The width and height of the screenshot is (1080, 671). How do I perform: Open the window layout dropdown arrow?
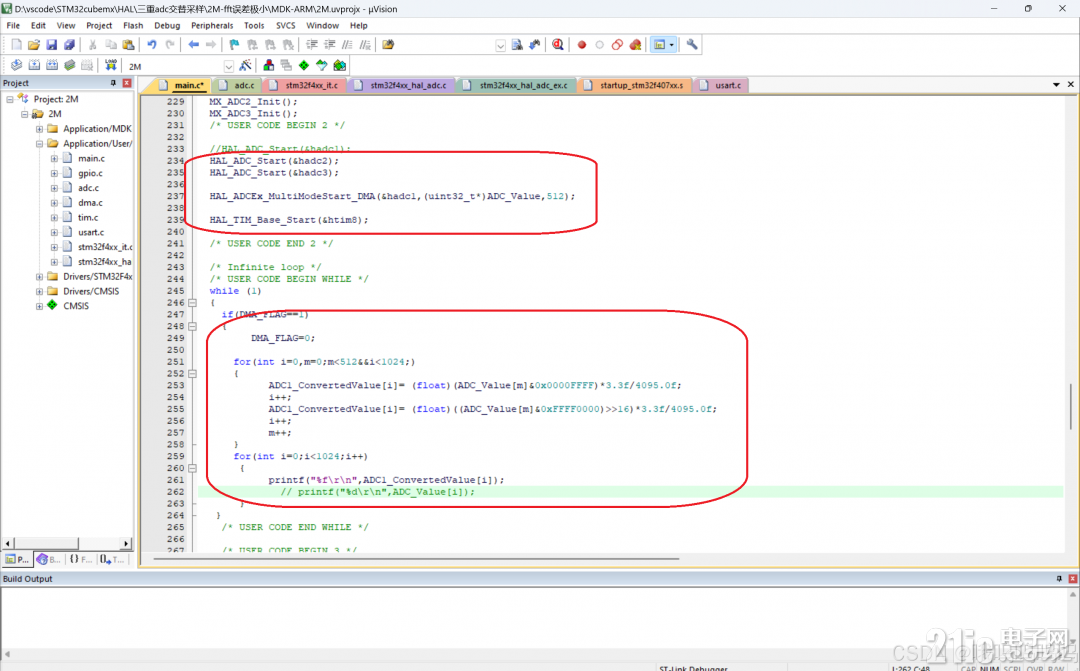tap(672, 45)
